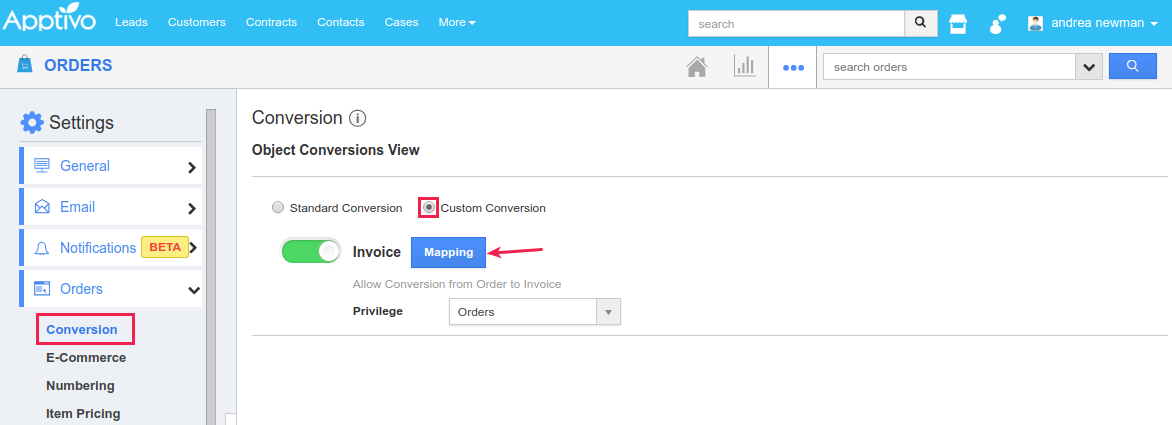The image size is (1172, 425).
Task: Click the blue search orders button
Action: (1132, 67)
